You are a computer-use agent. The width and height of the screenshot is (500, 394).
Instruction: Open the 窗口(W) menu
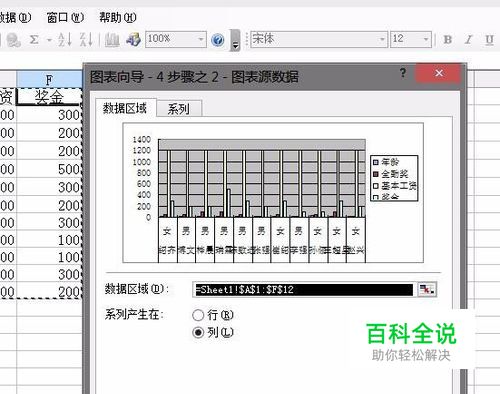click(x=65, y=17)
